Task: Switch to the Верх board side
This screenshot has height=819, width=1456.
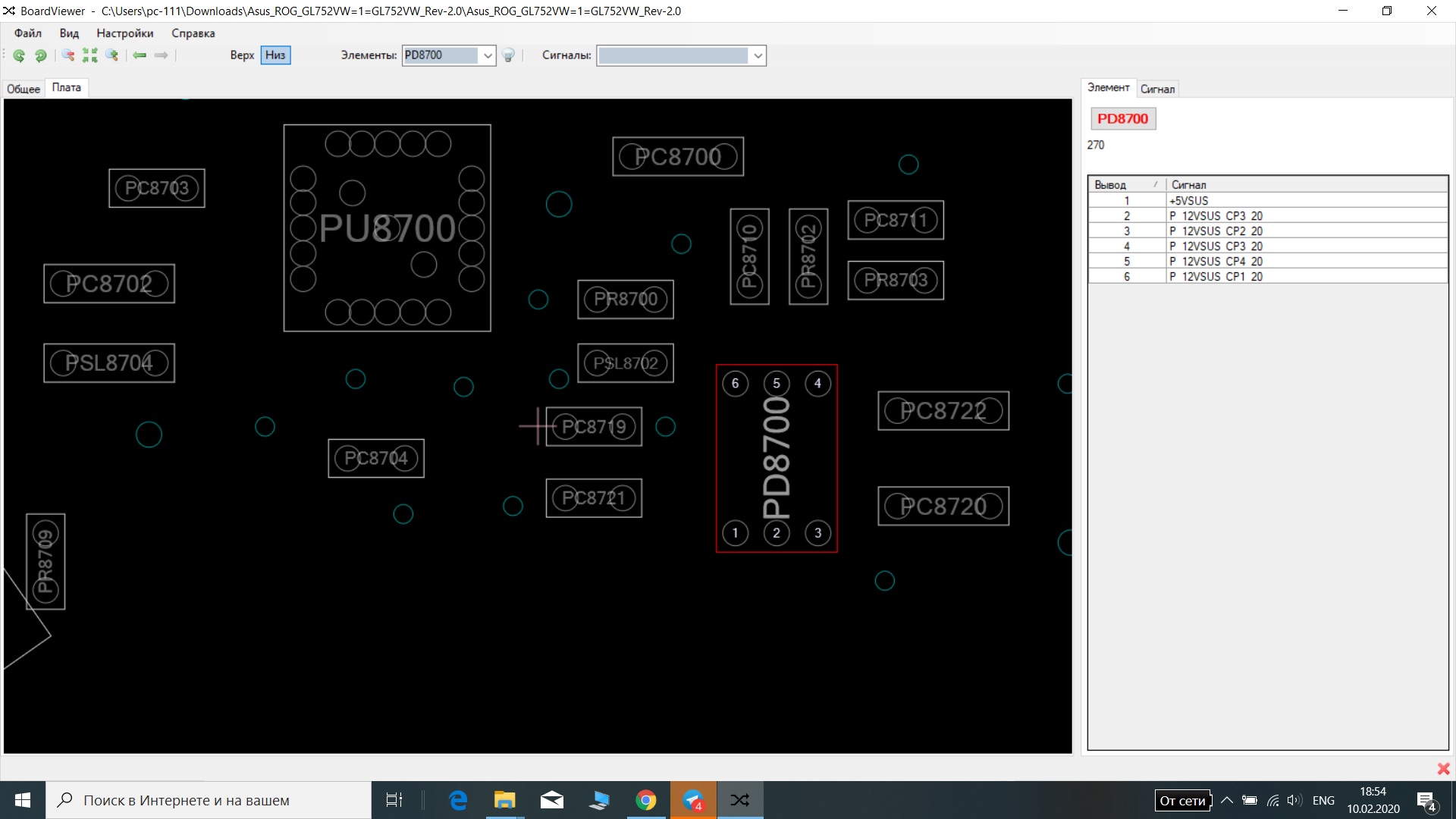Action: pyautogui.click(x=242, y=55)
